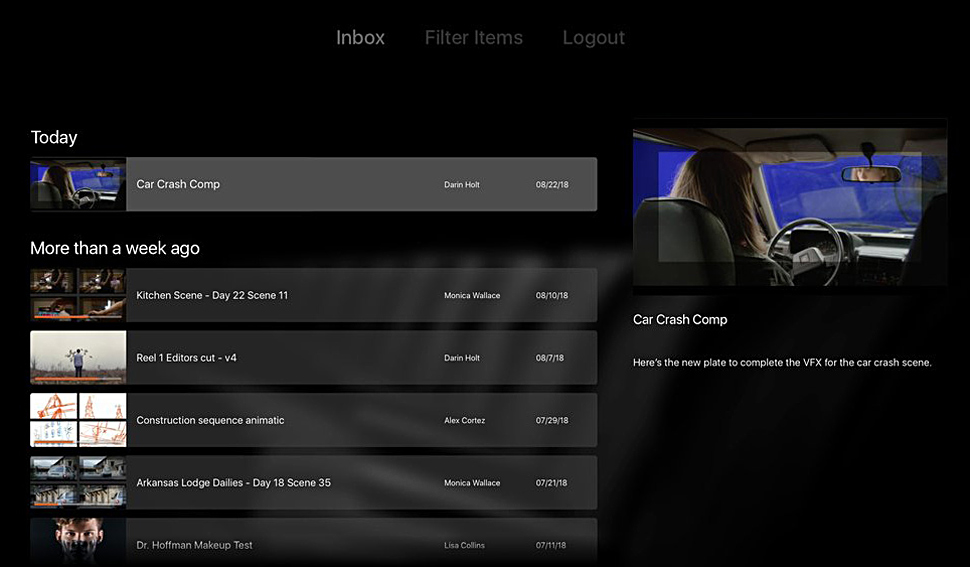This screenshot has width=970, height=567.
Task: Open Construction sequence animatic thumbnail
Action: [x=78, y=420]
